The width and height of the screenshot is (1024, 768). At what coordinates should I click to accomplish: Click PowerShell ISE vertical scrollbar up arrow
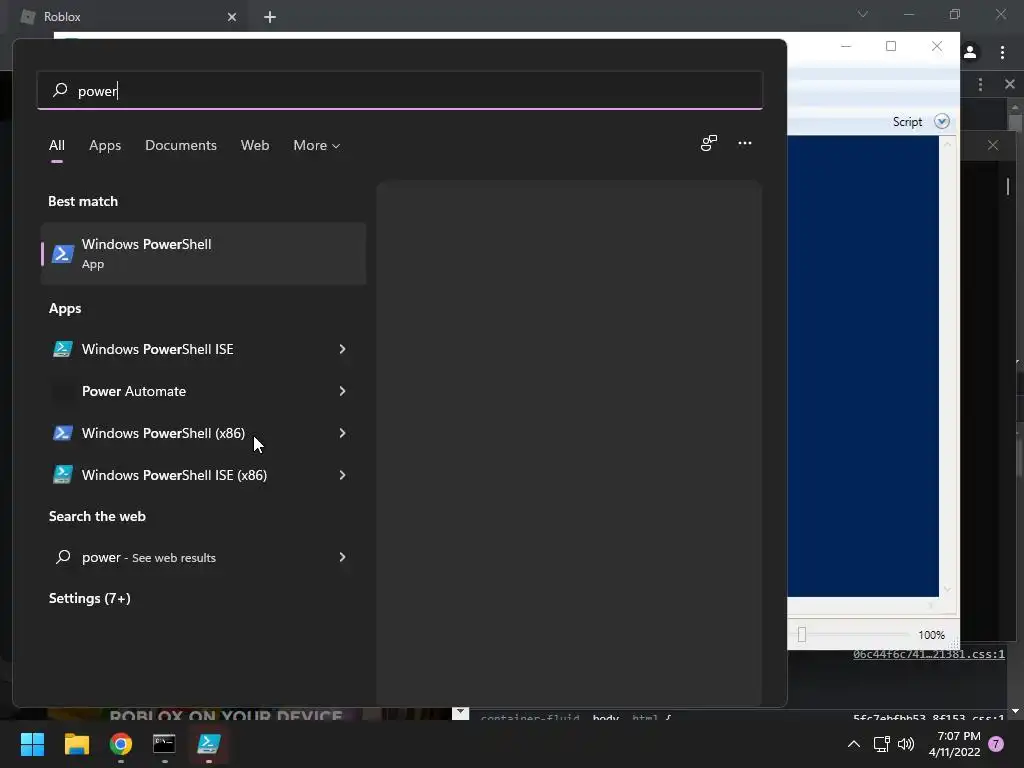tap(947, 144)
